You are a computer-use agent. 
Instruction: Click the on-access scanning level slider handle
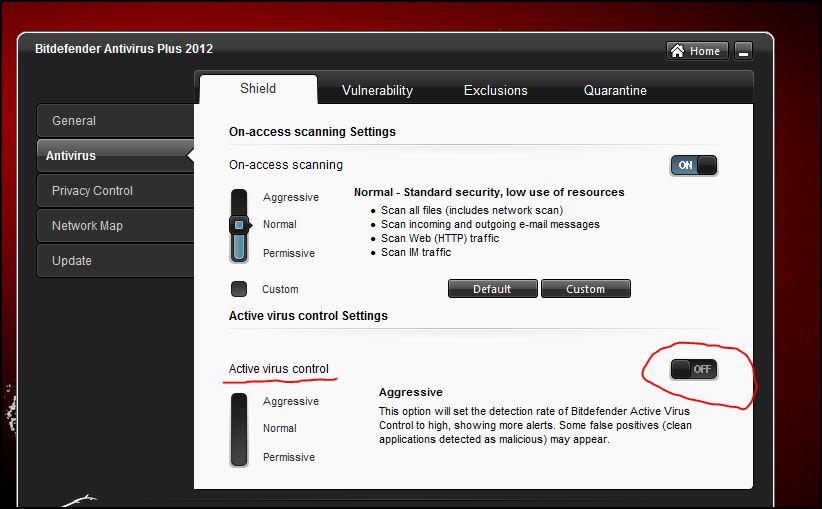pyautogui.click(x=239, y=225)
